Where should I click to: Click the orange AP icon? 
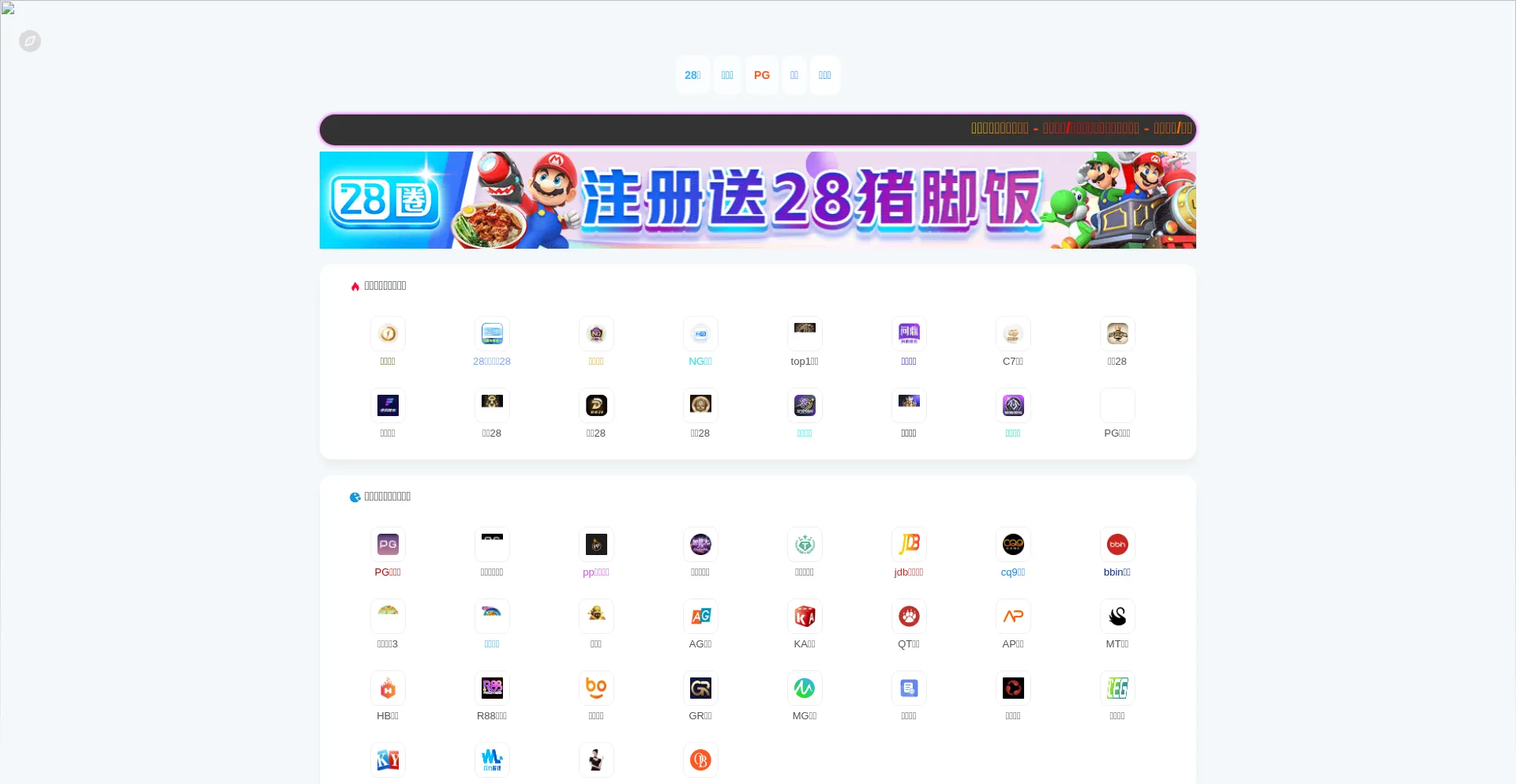tap(1013, 616)
